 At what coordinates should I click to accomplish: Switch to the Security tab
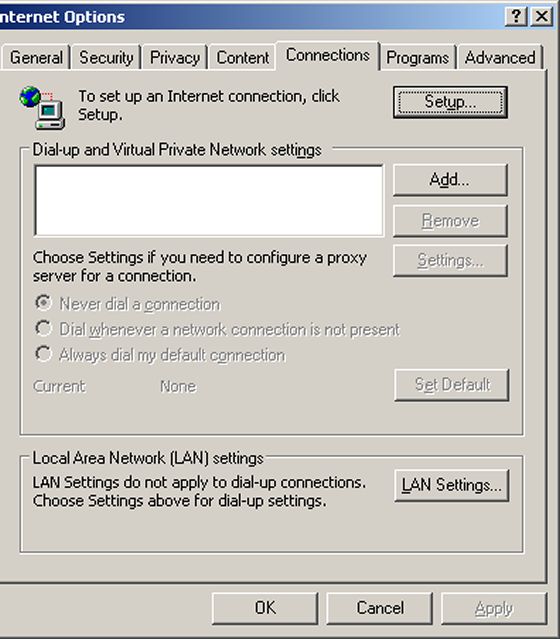click(106, 57)
